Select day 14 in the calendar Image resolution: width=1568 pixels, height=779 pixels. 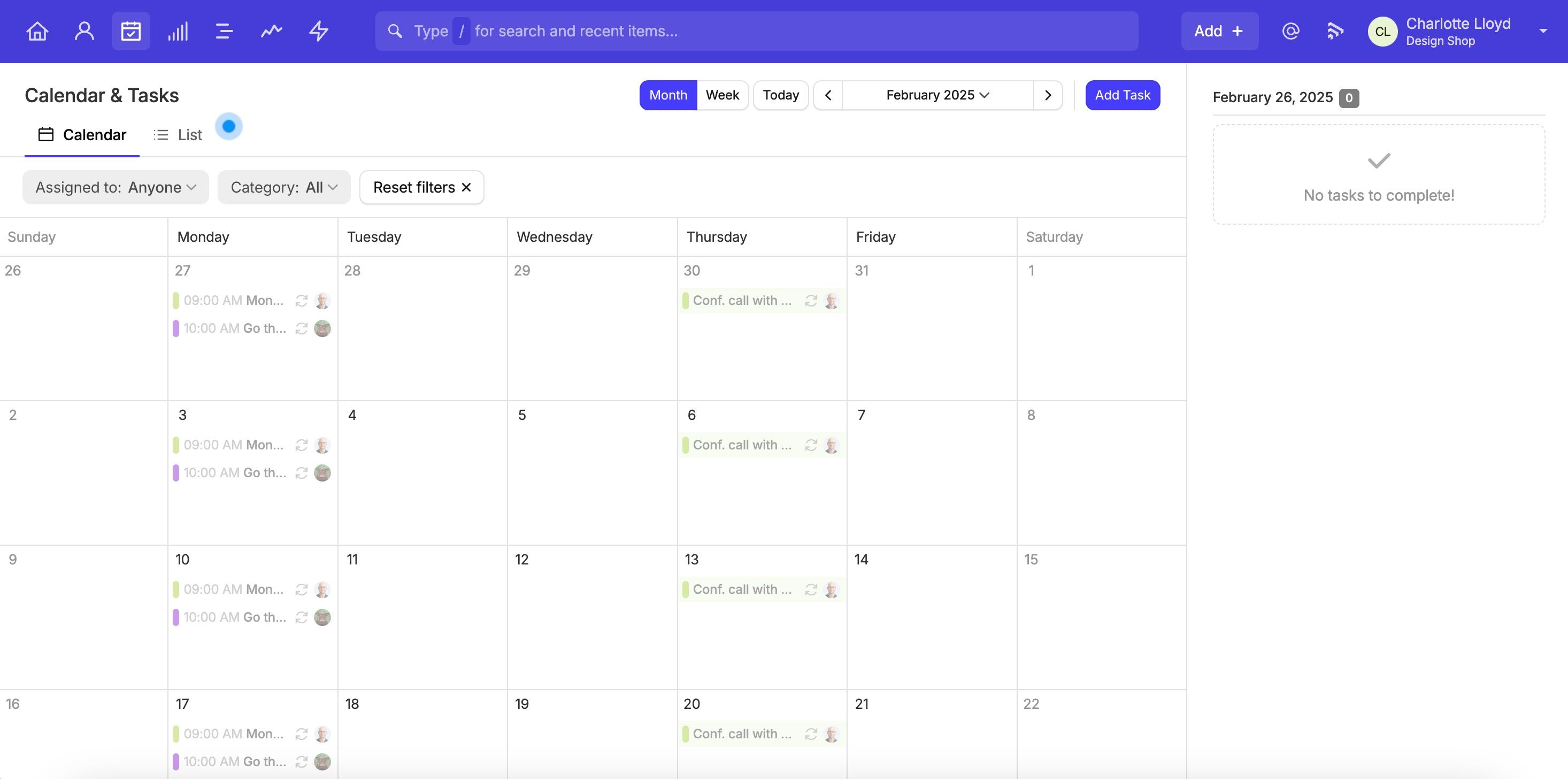(x=860, y=560)
